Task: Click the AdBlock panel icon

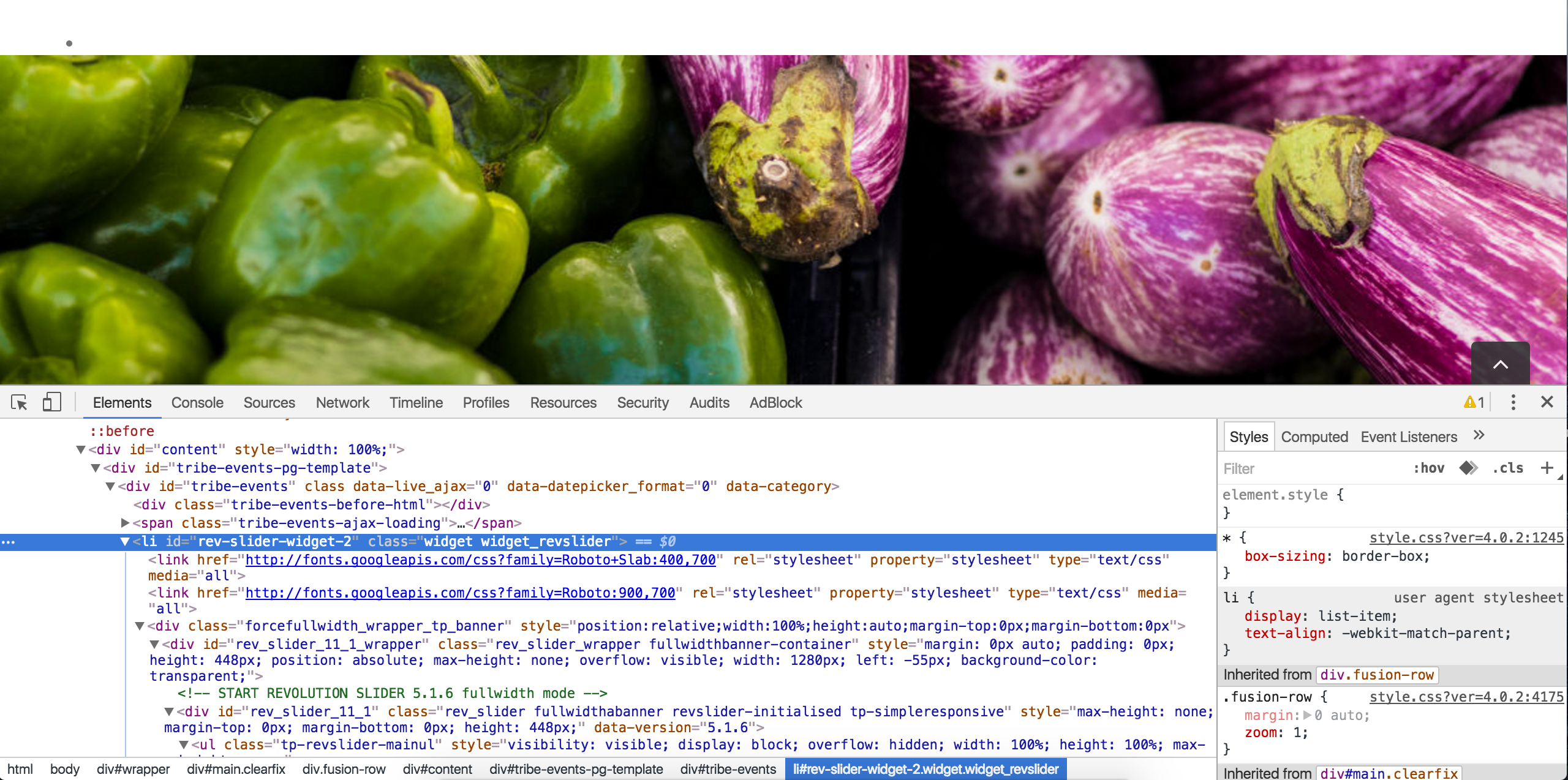Action: click(776, 402)
